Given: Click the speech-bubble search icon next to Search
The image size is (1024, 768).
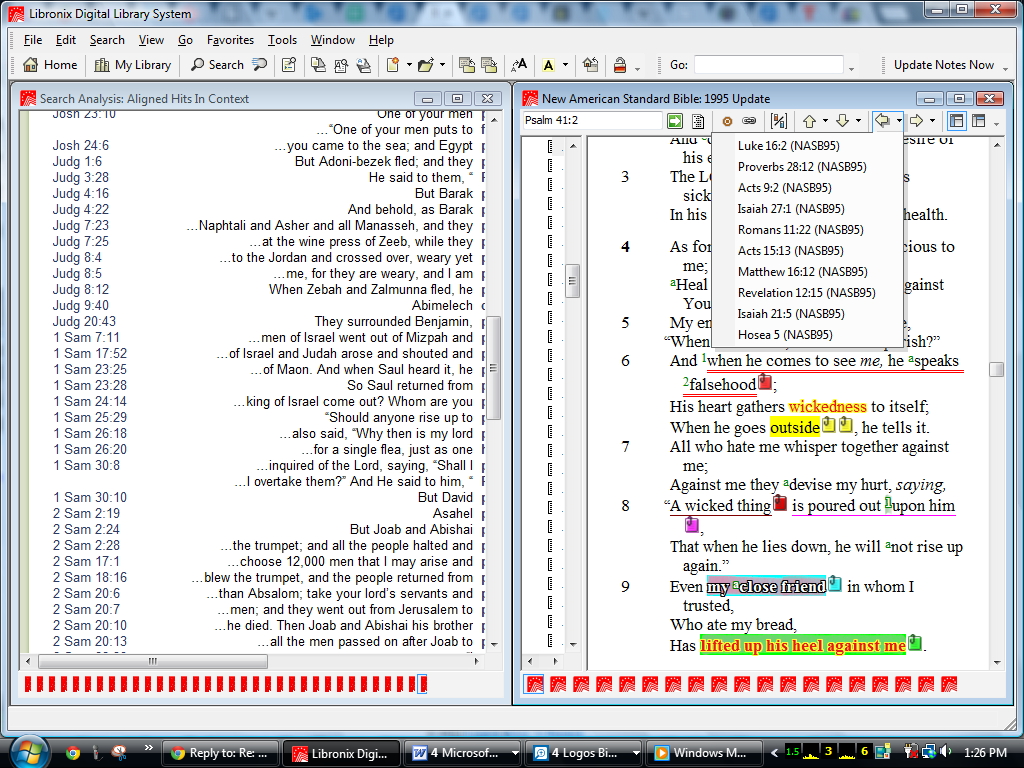Looking at the screenshot, I should coord(260,65).
